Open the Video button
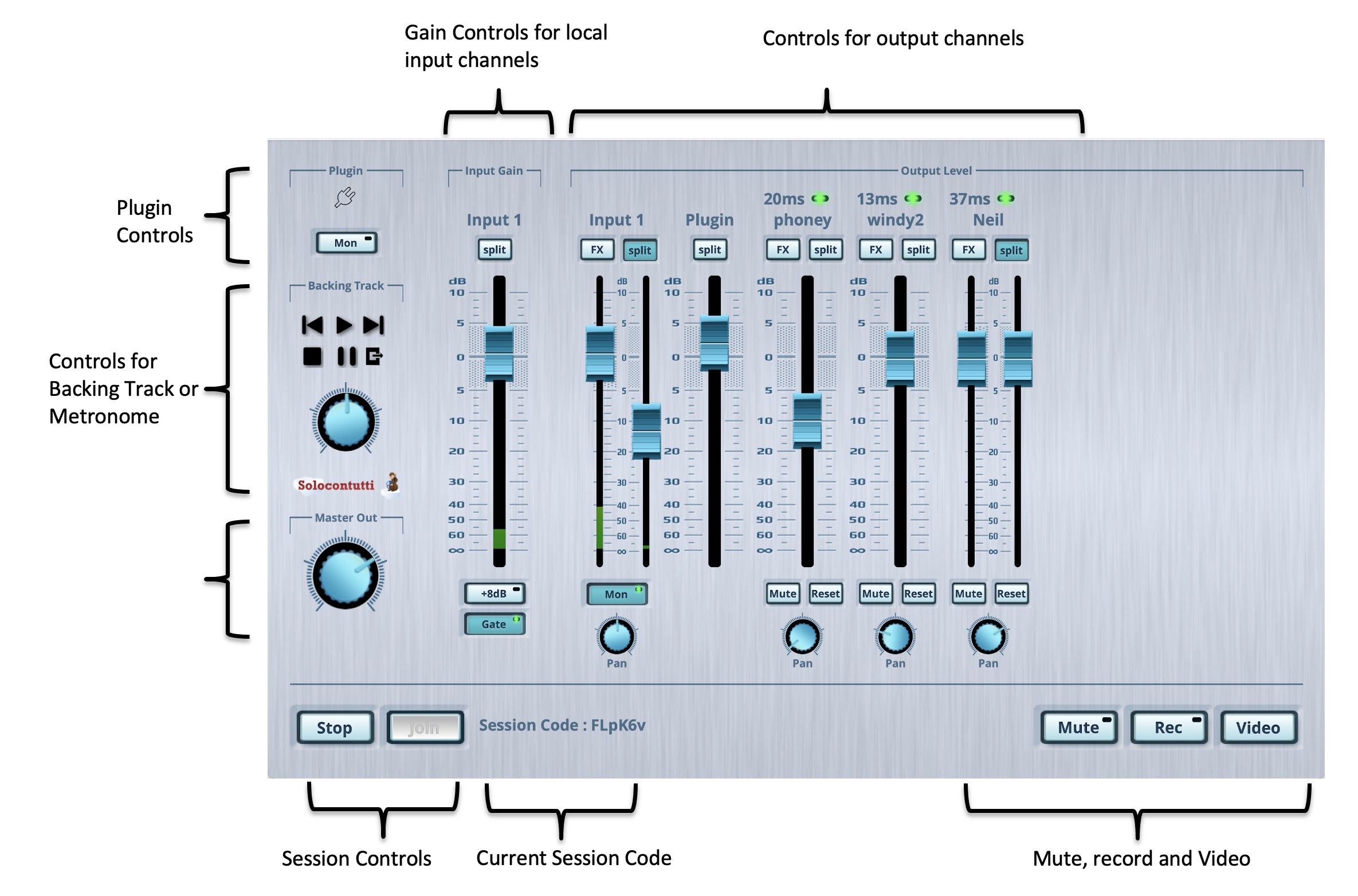 [x=1258, y=728]
